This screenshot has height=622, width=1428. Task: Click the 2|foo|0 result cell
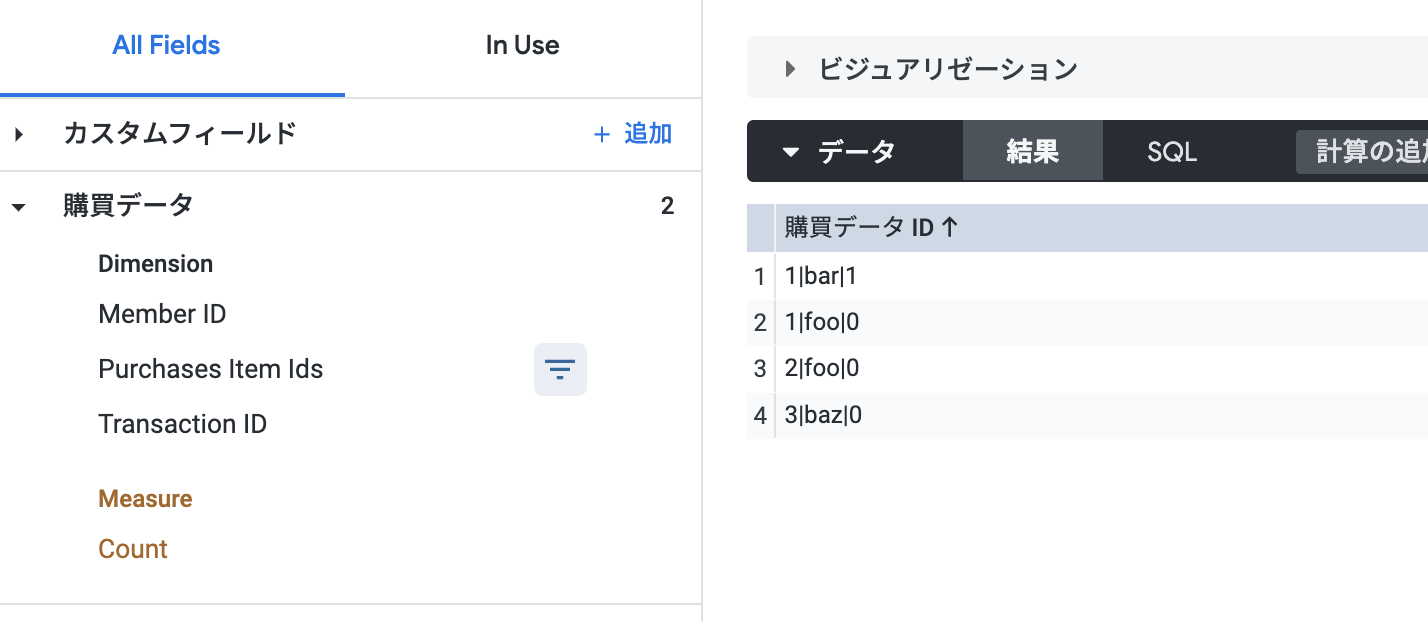coord(822,369)
